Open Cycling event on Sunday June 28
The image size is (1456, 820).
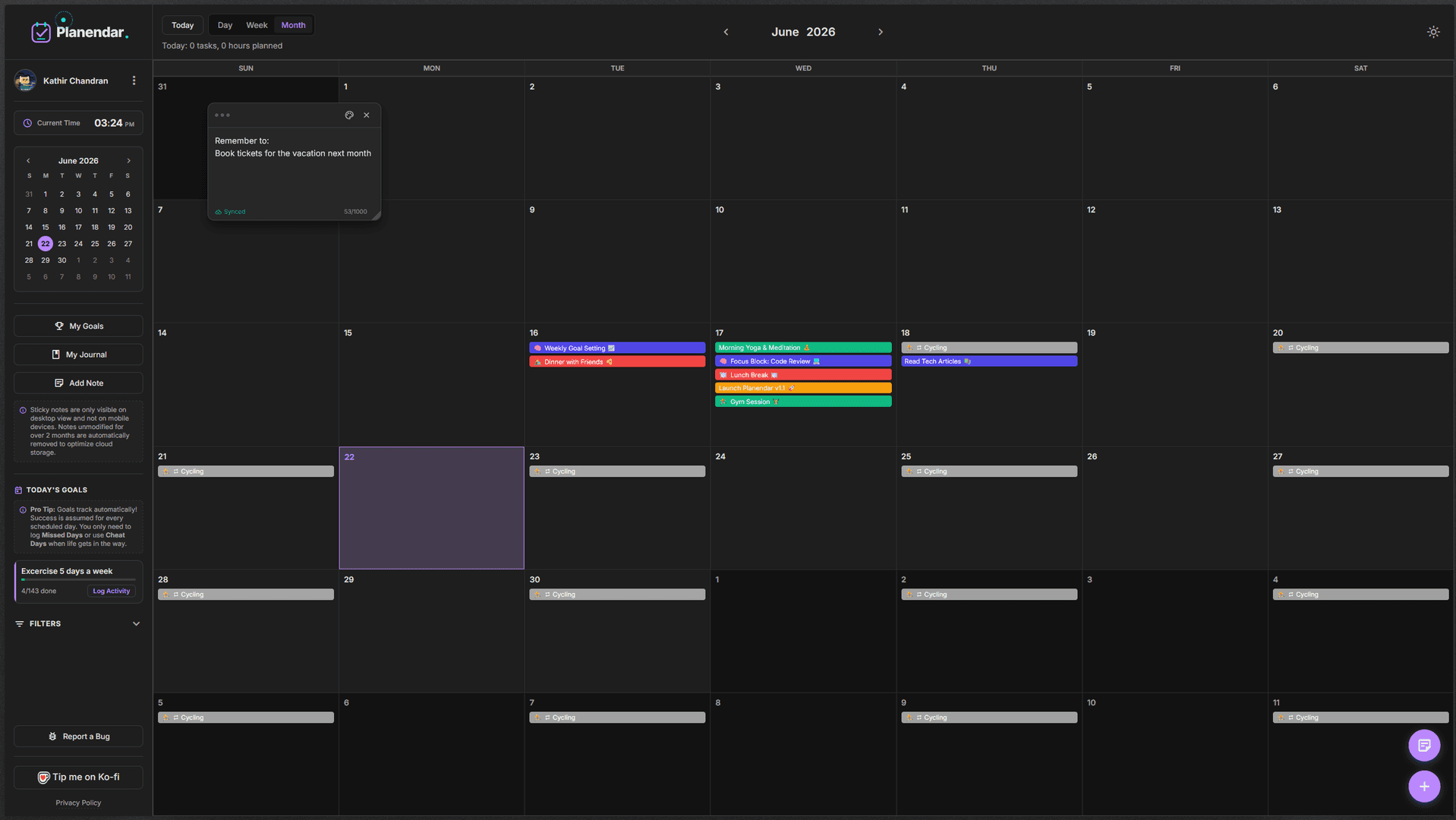(x=246, y=594)
